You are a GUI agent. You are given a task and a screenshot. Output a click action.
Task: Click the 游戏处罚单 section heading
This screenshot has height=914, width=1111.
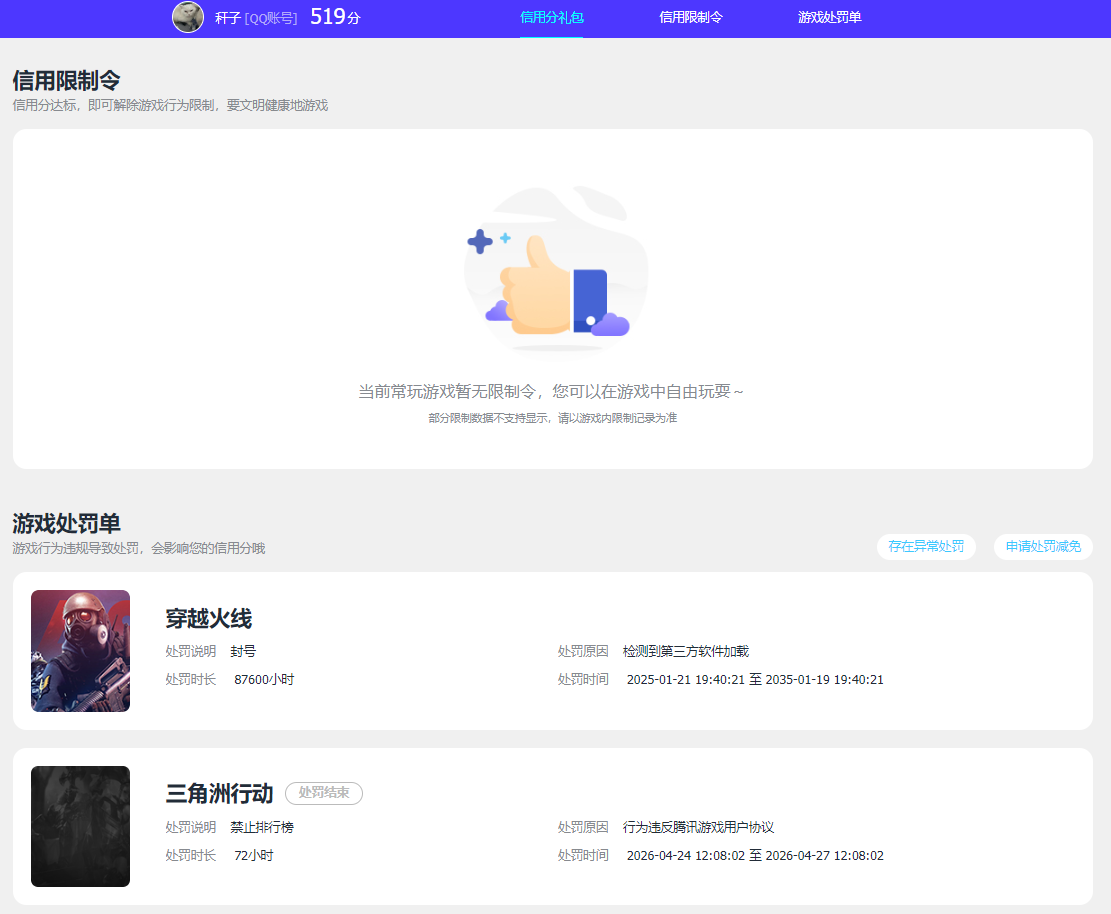(x=67, y=524)
